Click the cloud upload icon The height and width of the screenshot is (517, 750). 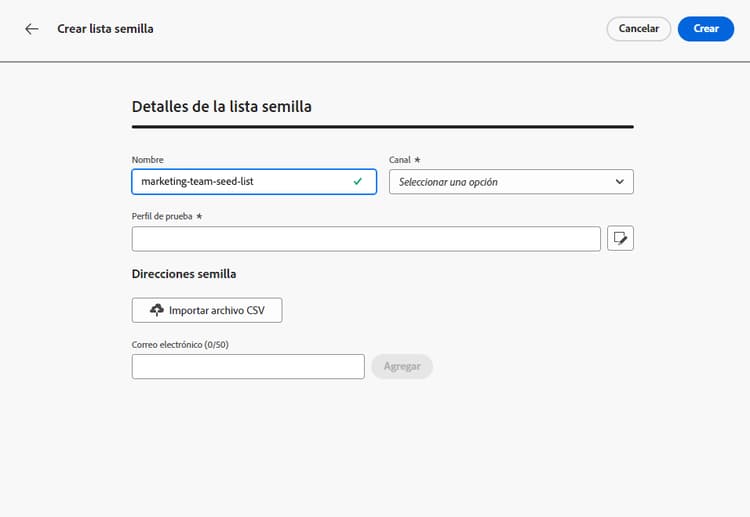coord(156,311)
